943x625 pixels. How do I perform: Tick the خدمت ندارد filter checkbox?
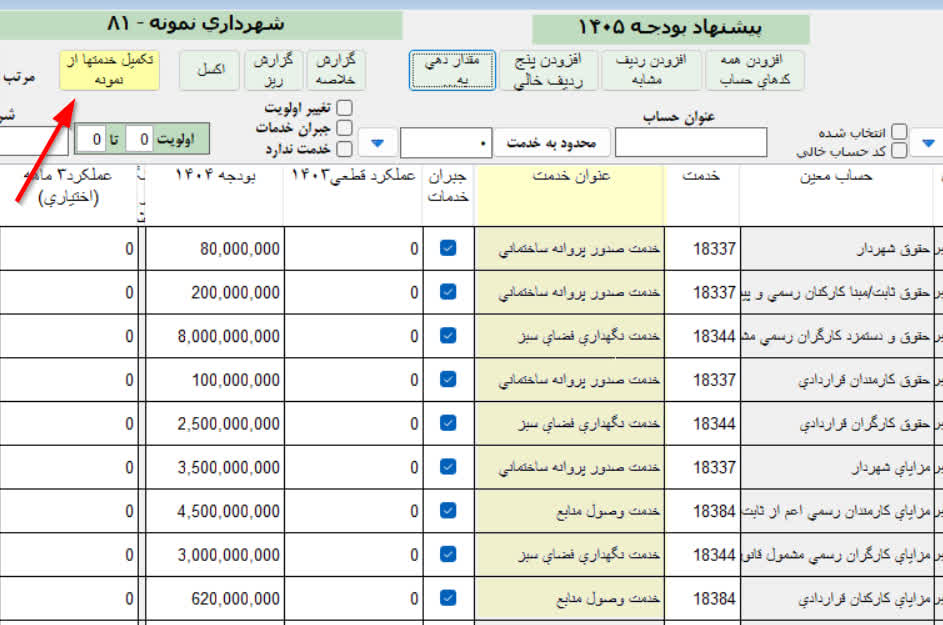point(345,149)
